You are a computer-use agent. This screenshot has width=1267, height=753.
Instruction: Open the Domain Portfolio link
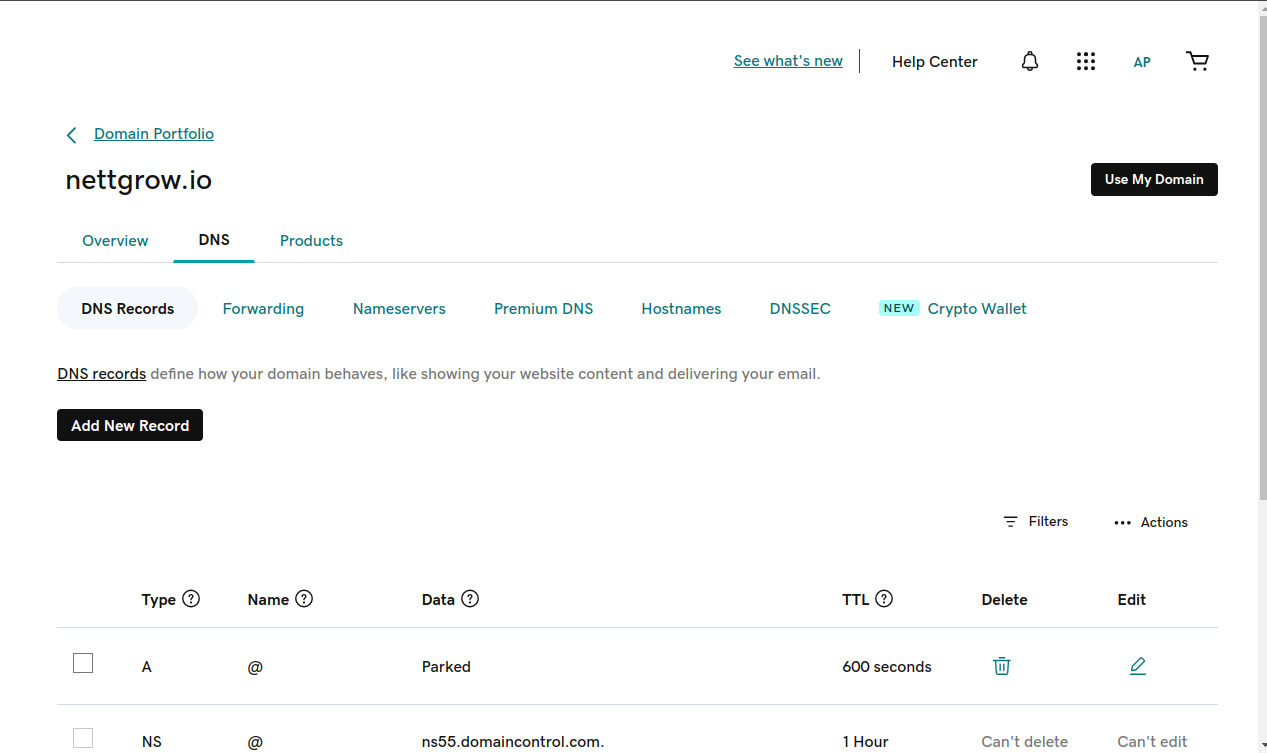(x=154, y=134)
